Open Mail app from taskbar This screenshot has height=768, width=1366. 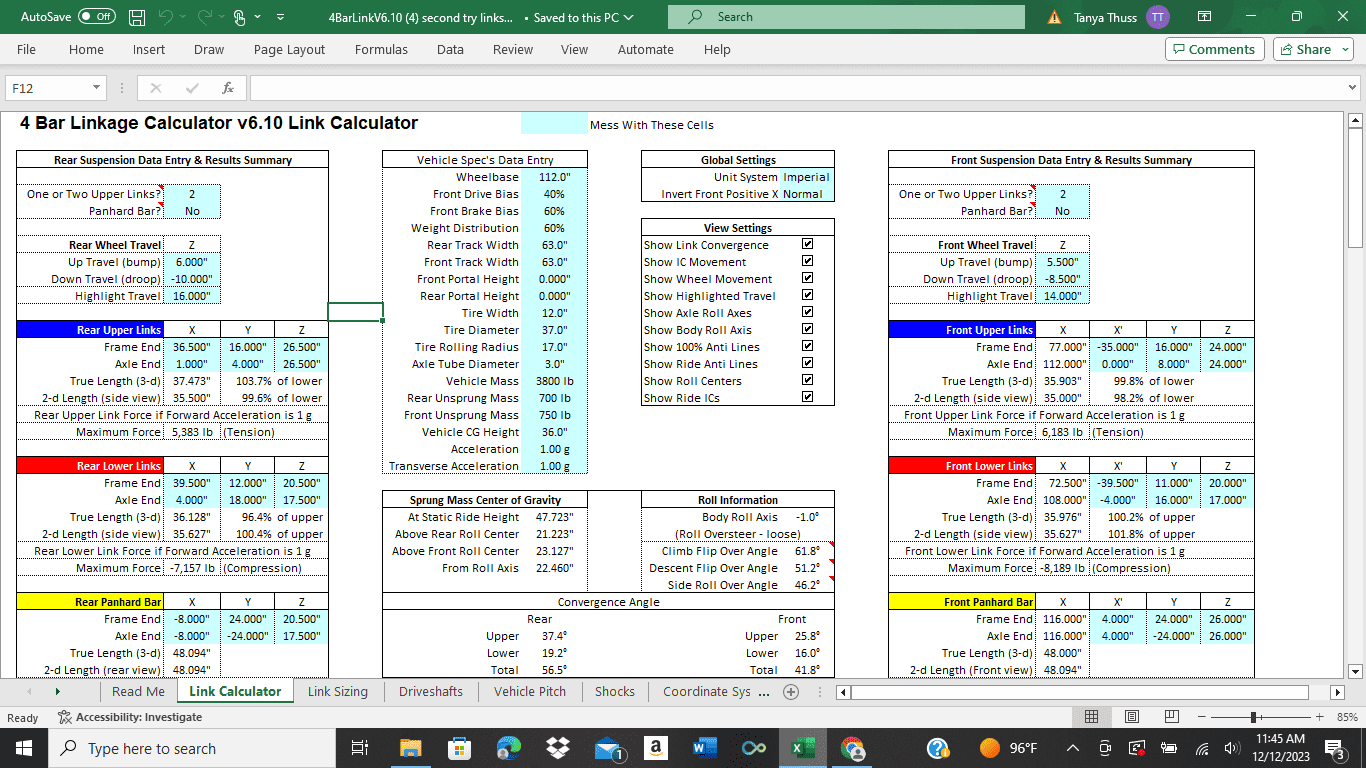(608, 748)
